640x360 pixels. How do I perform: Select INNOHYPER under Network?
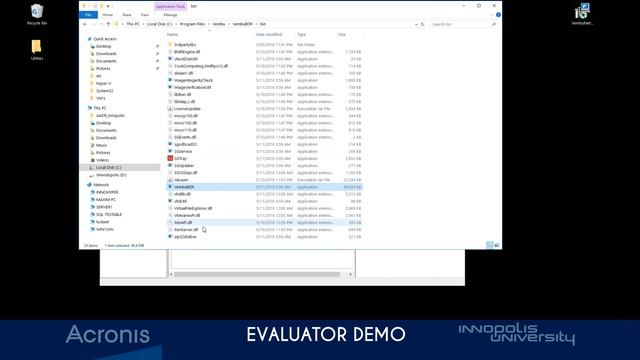pyautogui.click(x=107, y=192)
